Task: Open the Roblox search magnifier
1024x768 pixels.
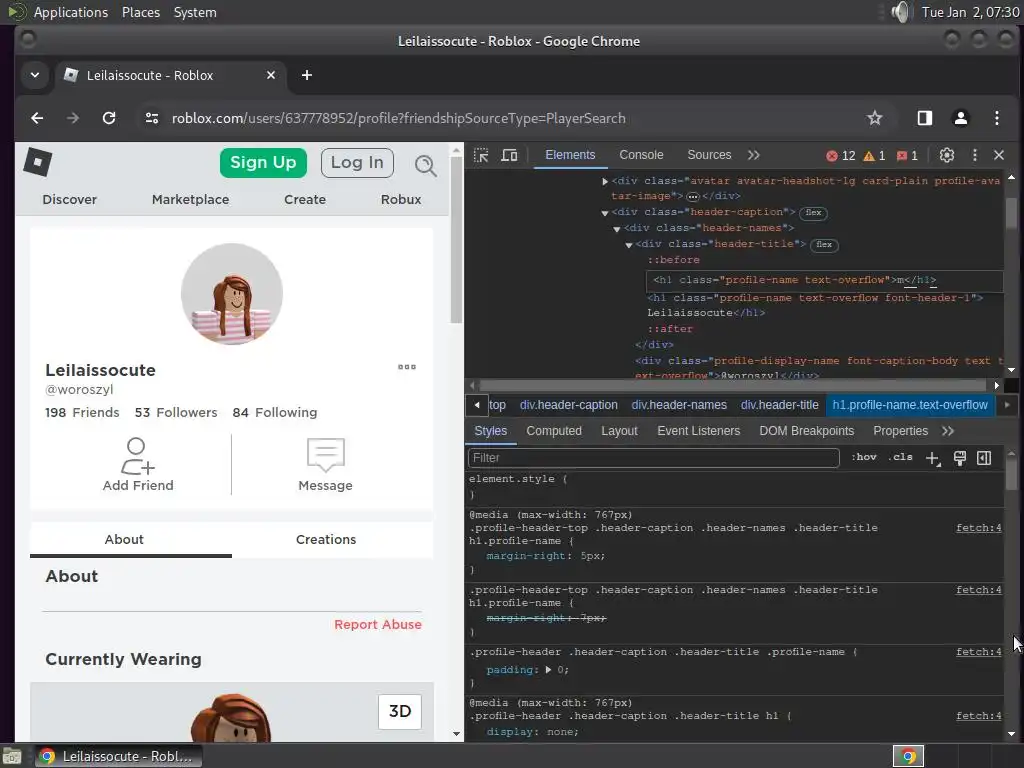Action: (426, 165)
